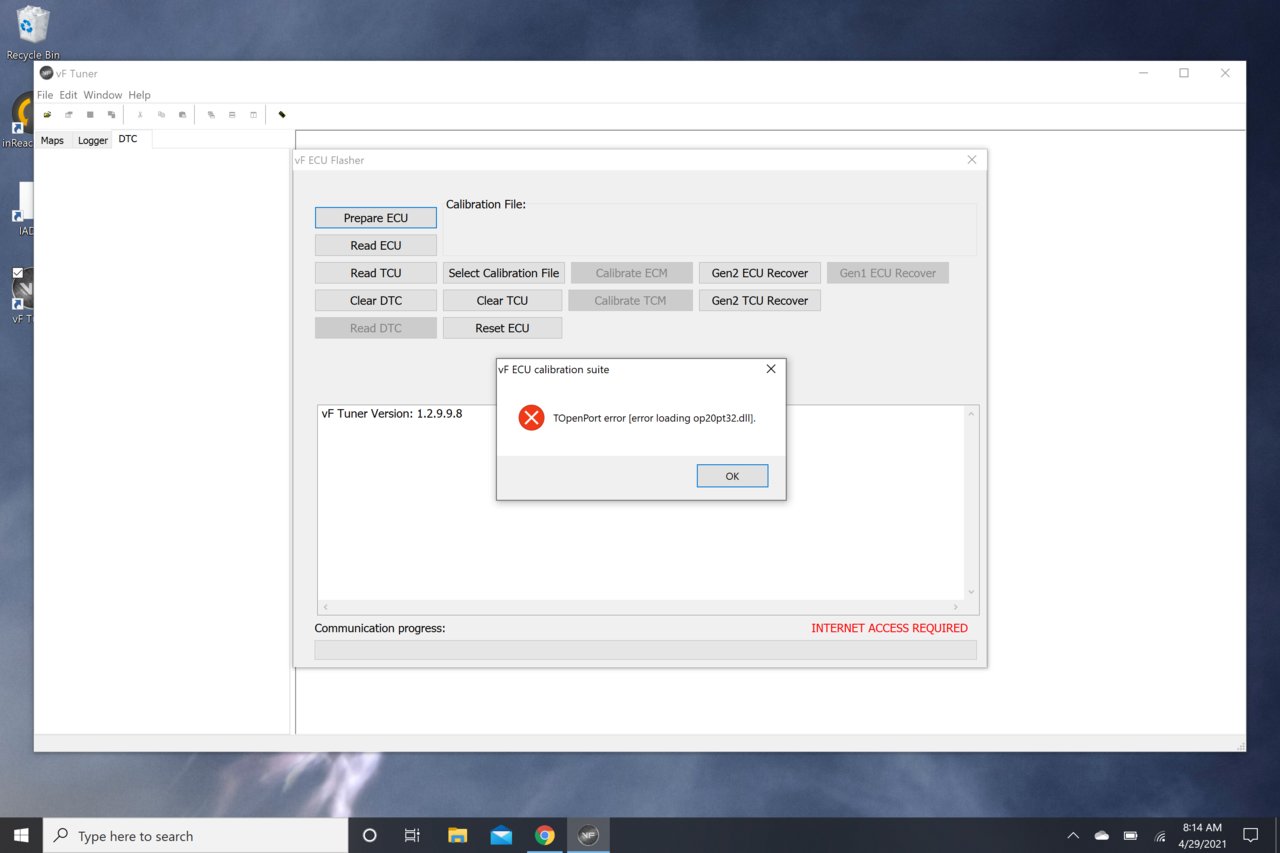
Task: Click the Cortana circle taskbar icon
Action: [369, 835]
